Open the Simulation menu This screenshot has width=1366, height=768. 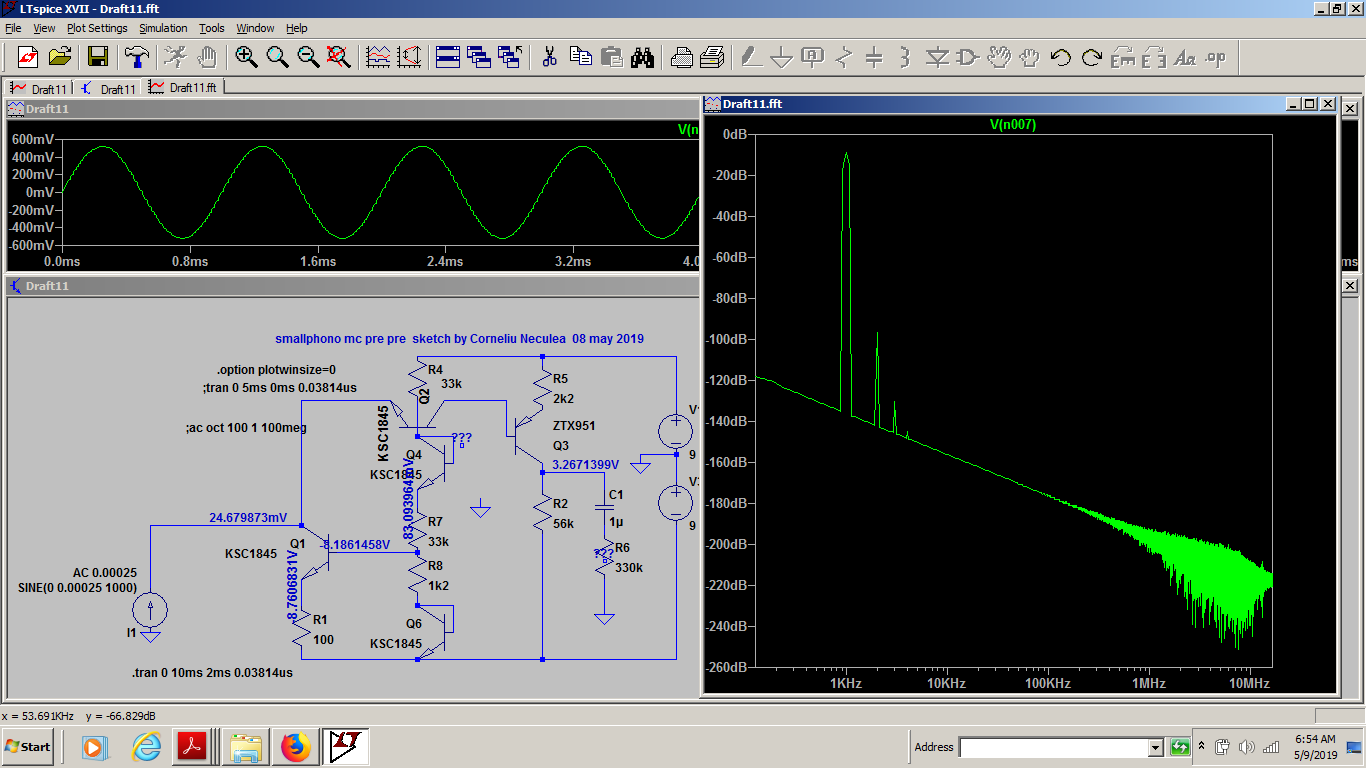(x=163, y=28)
